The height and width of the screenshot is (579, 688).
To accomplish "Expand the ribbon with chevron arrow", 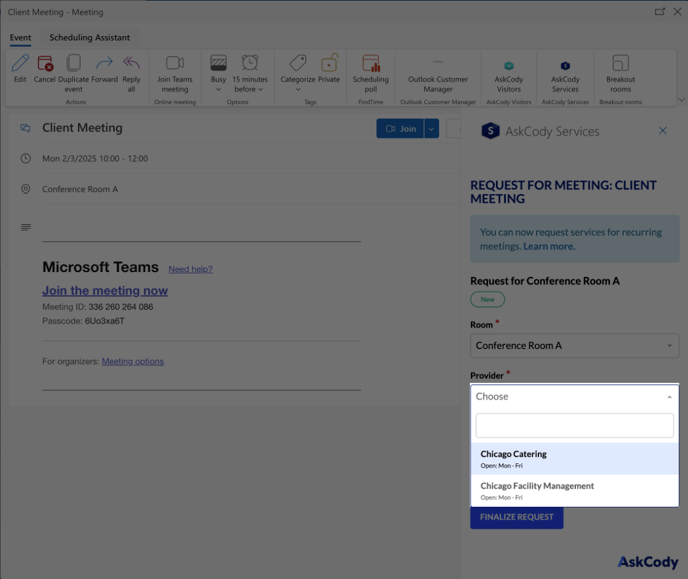I will coord(681,100).
